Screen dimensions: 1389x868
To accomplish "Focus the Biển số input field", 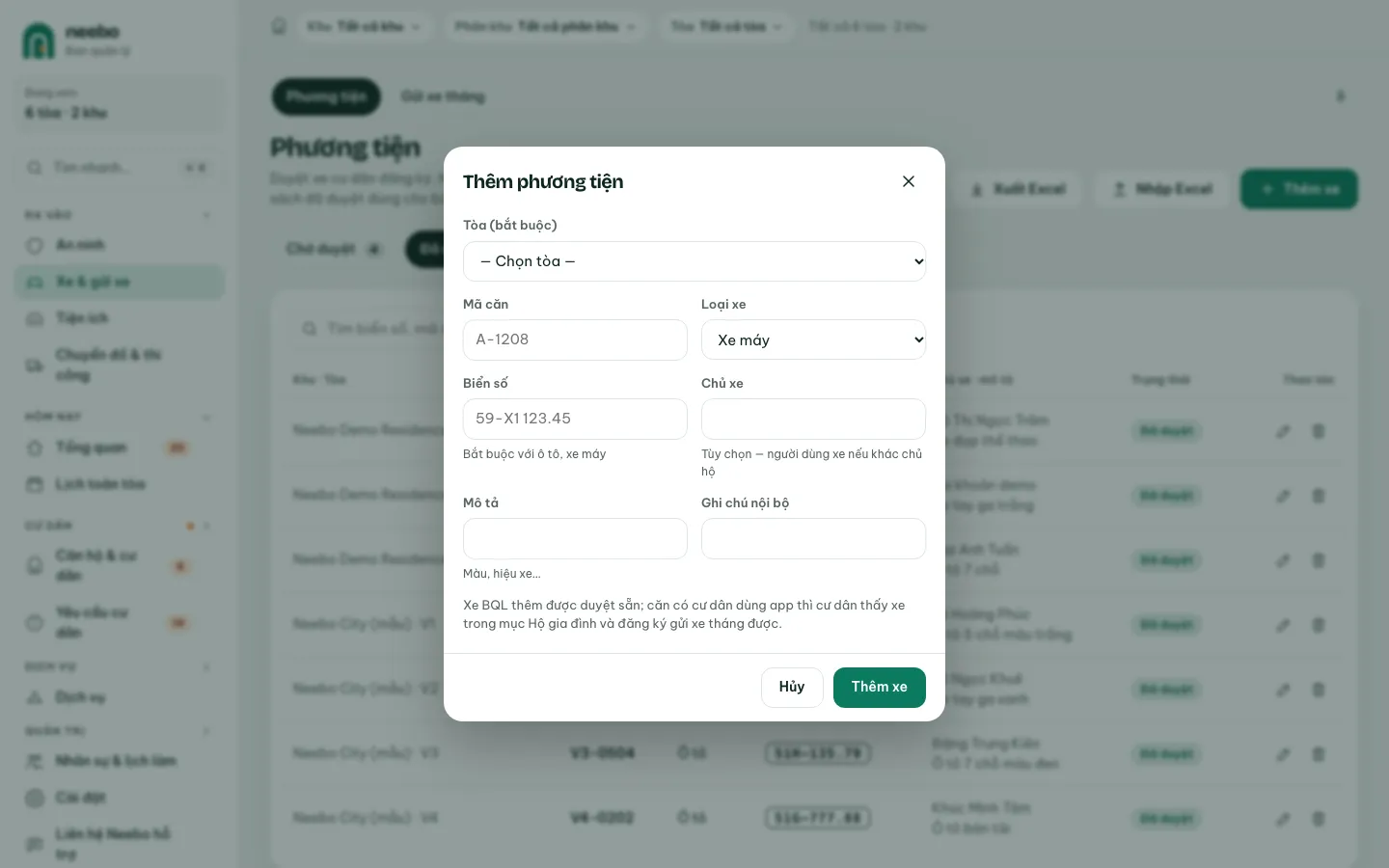I will [575, 419].
